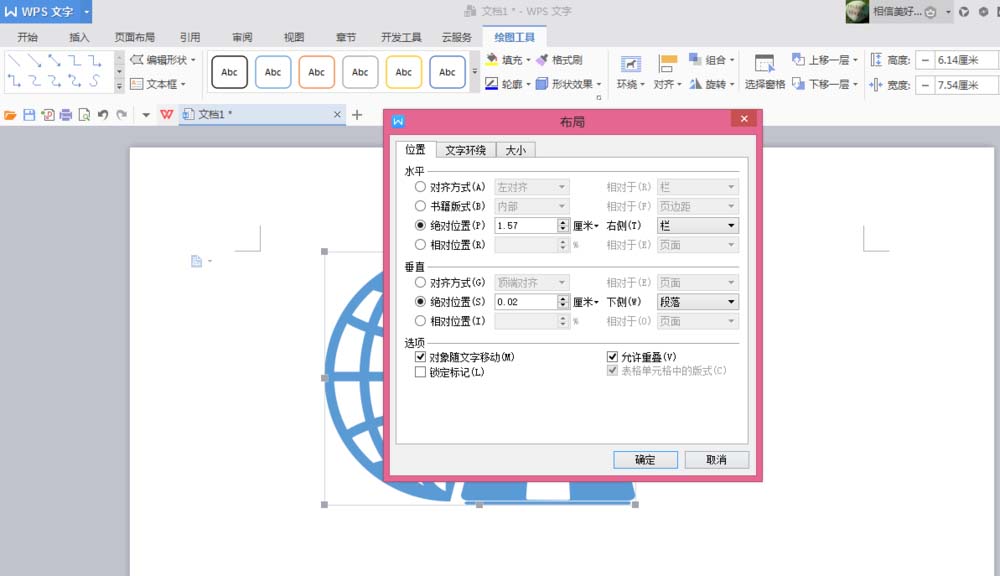
Task: Confirm layout with the 确定 button
Action: [645, 460]
